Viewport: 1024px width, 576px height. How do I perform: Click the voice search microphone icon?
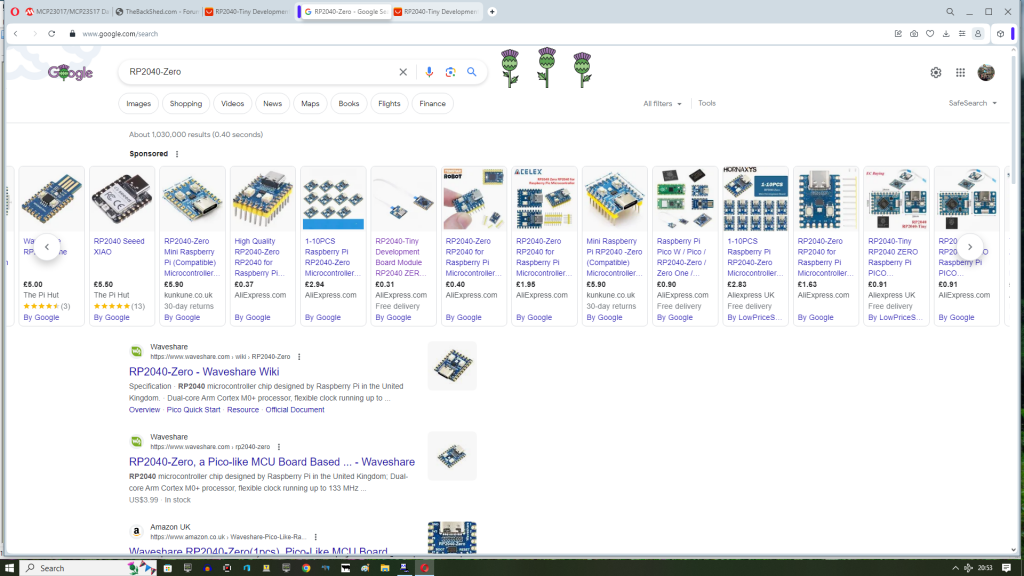tap(429, 72)
